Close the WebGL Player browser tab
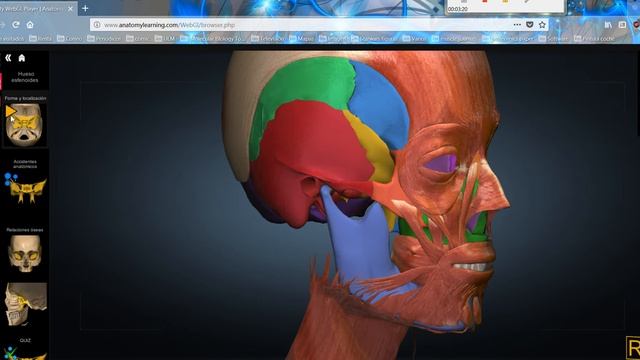The width and height of the screenshot is (640, 360). 70,9
